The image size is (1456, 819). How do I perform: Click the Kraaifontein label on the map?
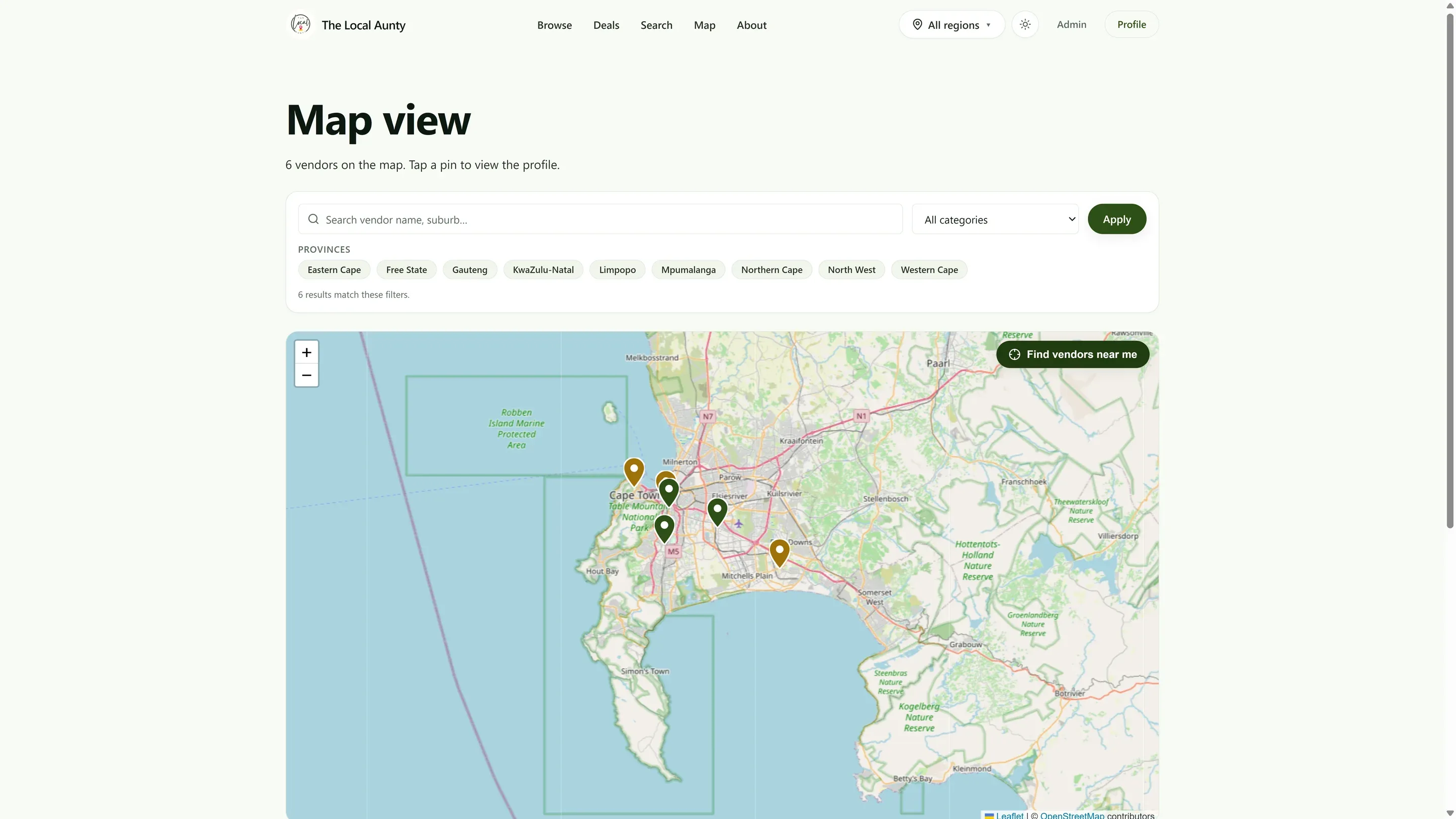pyautogui.click(x=801, y=441)
